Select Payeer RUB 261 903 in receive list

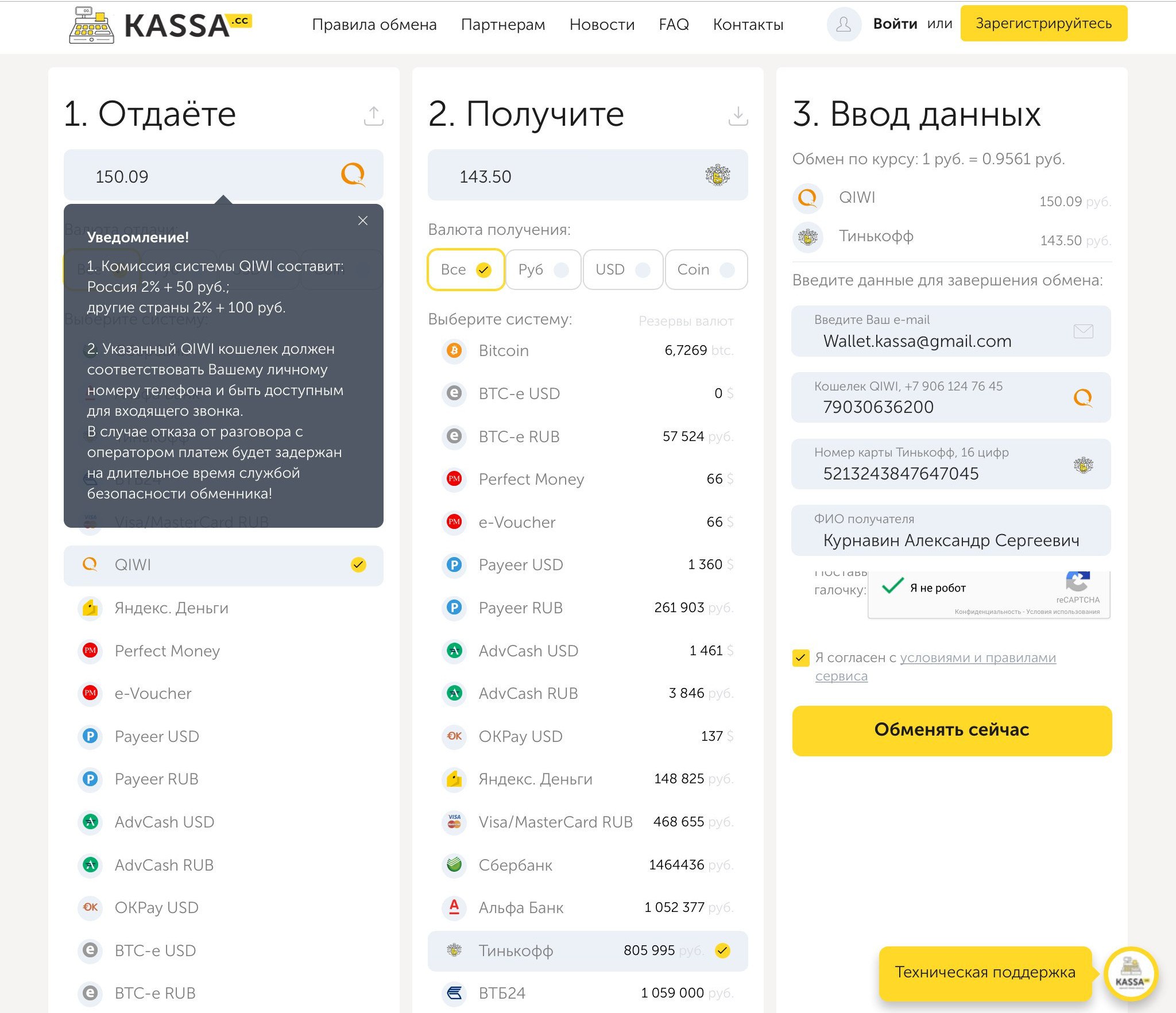[587, 608]
